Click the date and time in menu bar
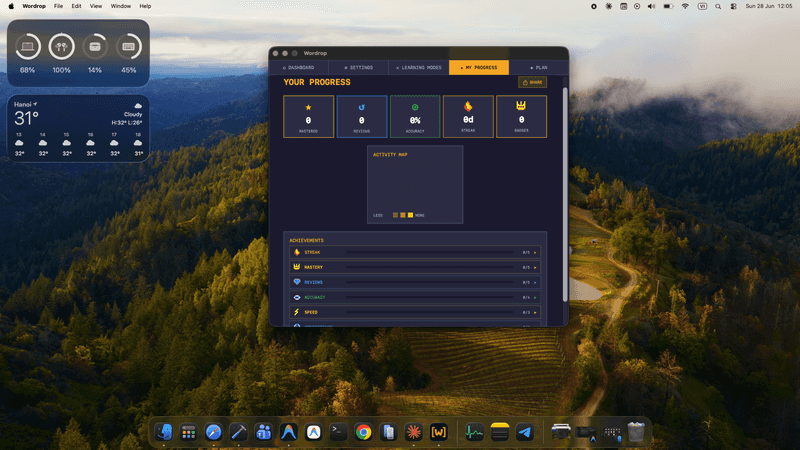This screenshot has width=800, height=450. (x=768, y=6)
